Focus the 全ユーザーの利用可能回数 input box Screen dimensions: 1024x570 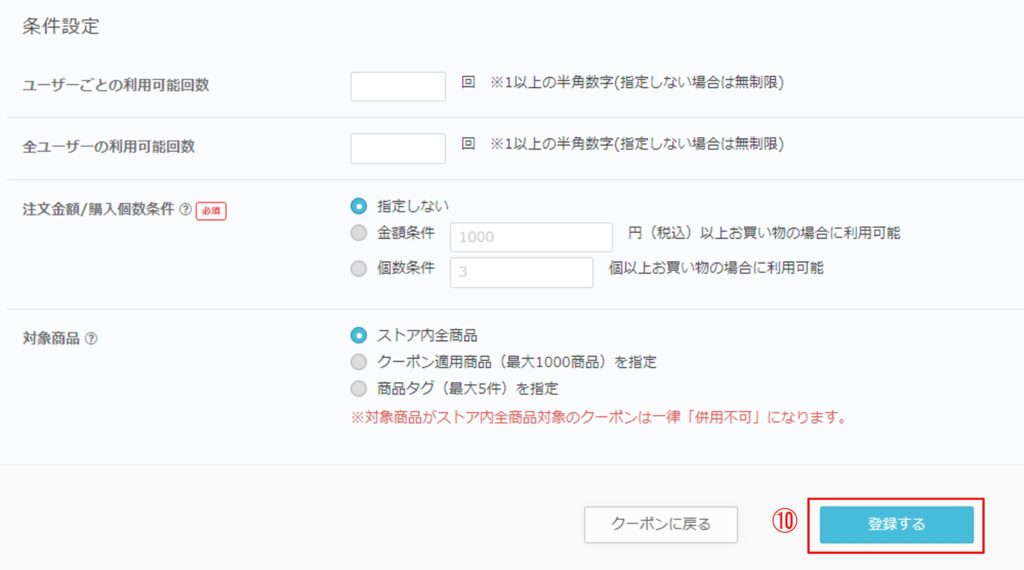point(398,148)
